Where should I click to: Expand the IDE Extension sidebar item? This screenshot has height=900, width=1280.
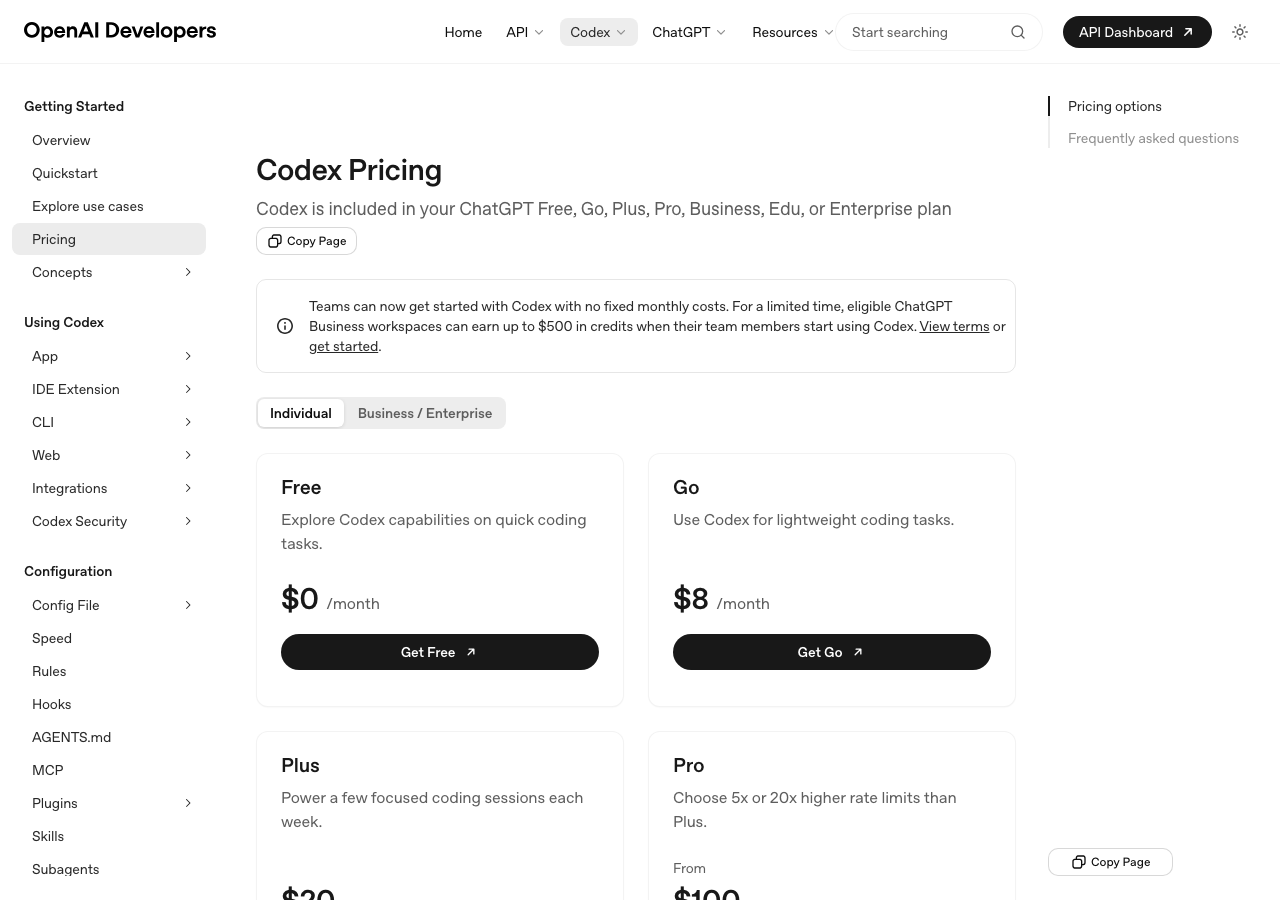(x=188, y=389)
